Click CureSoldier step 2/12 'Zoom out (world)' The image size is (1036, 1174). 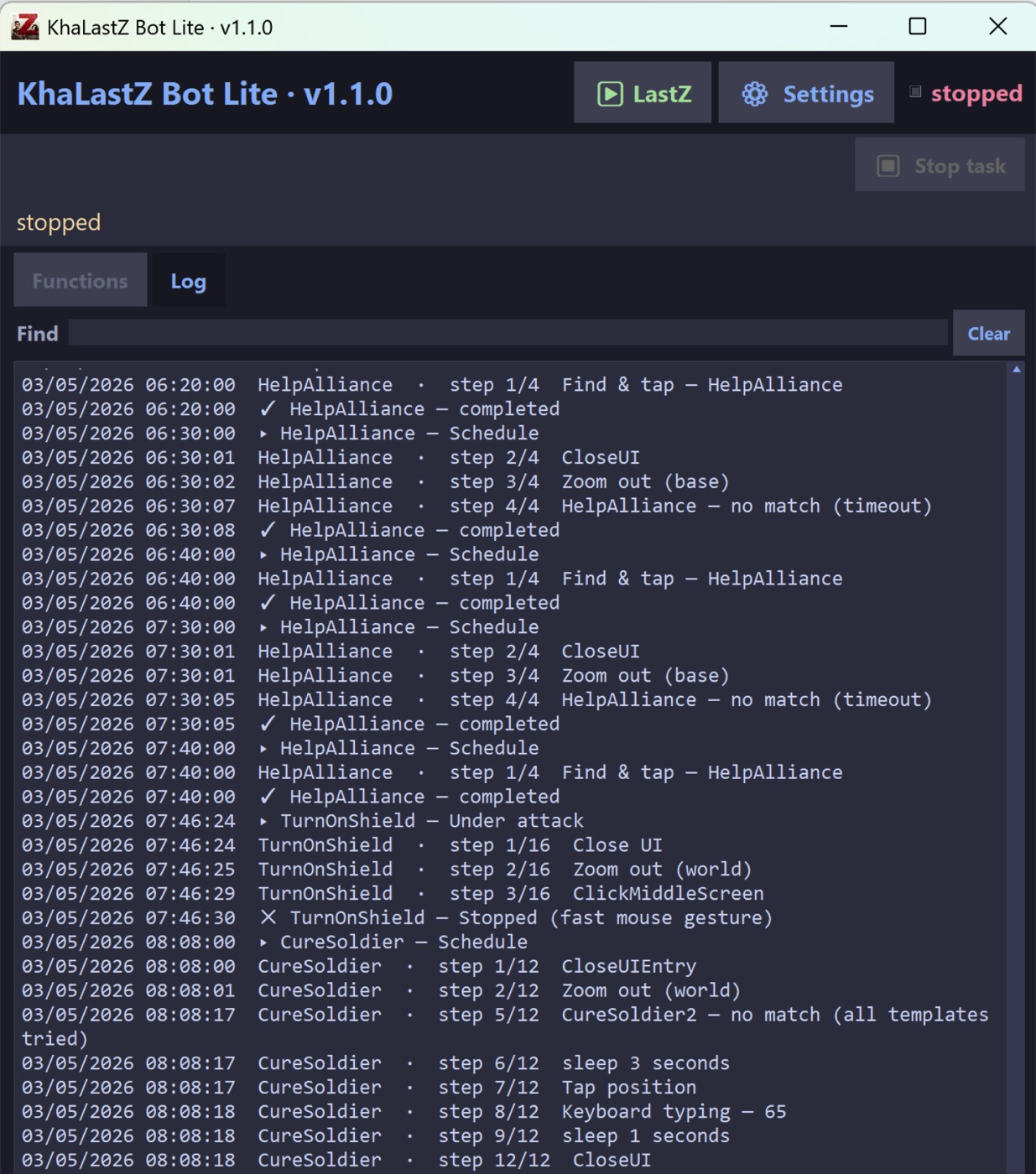tap(382, 991)
